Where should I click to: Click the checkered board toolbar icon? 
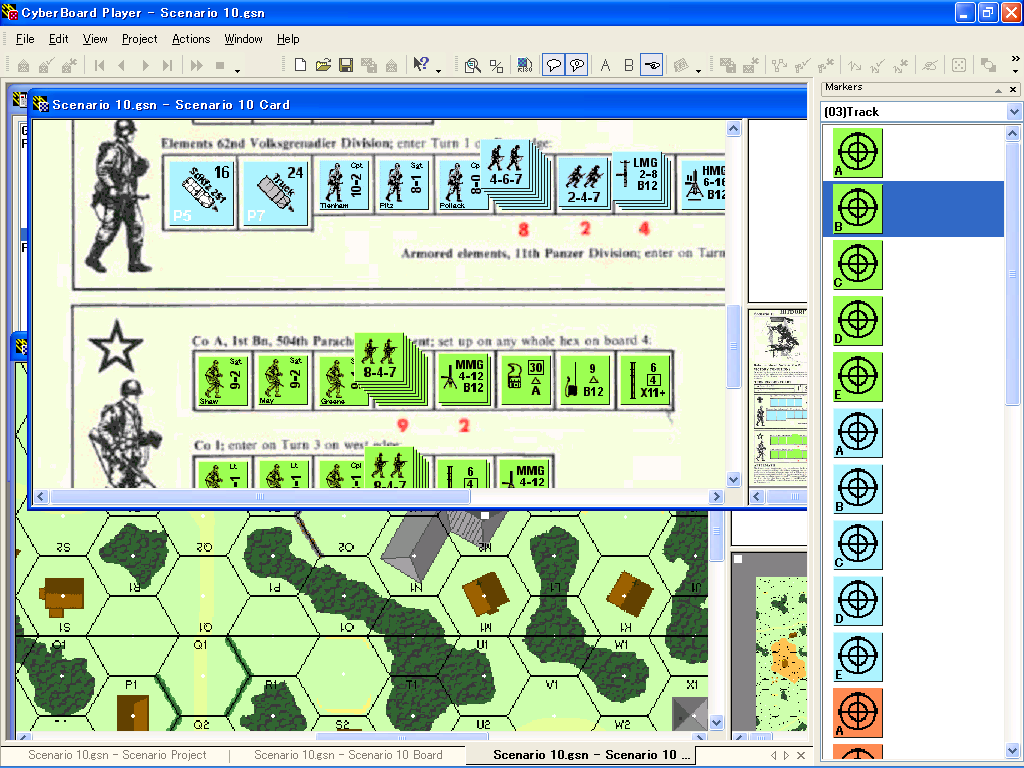[x=524, y=65]
